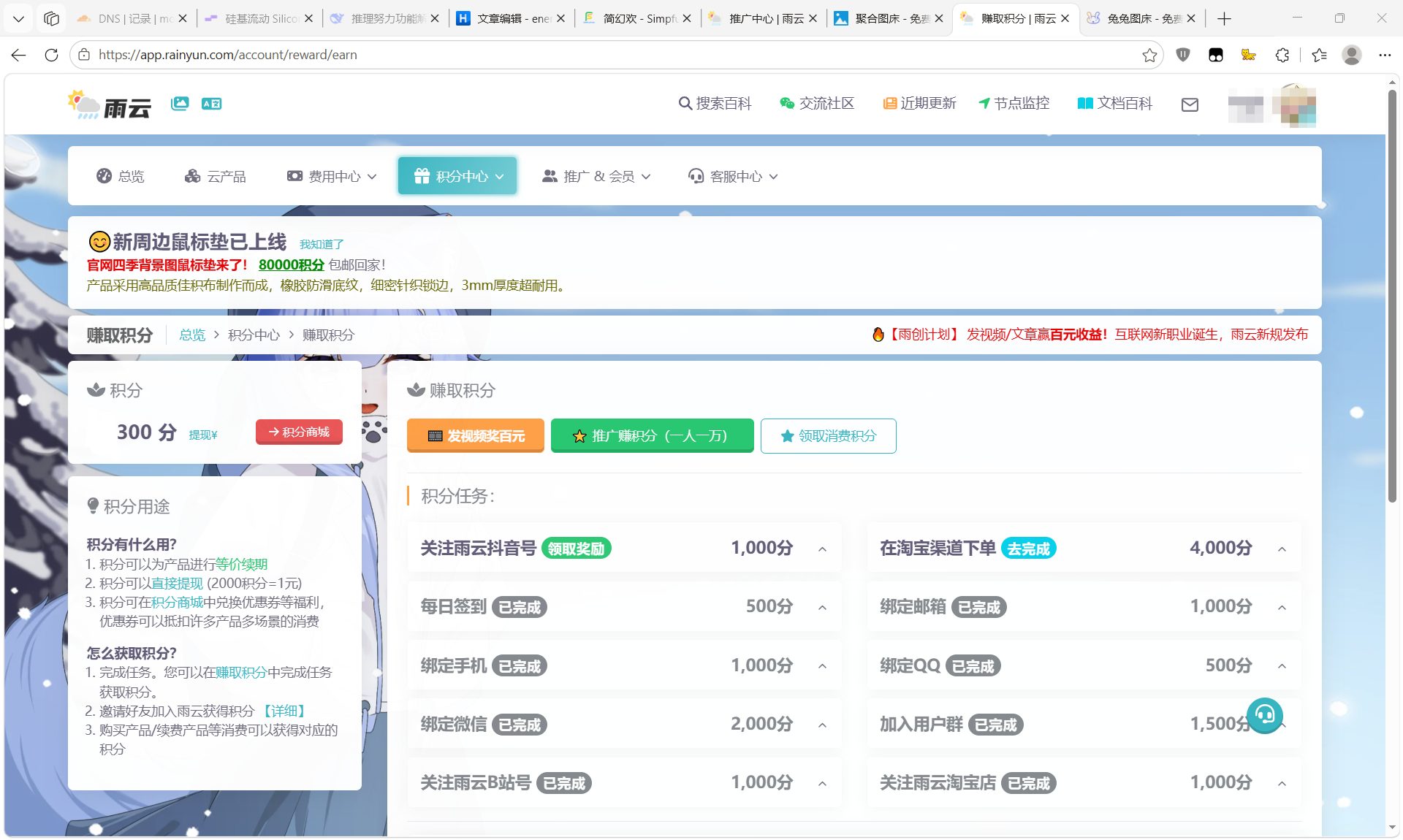Open the tab search dropdown arrow
Image resolution: width=1403 pixels, height=840 pixels.
(18, 18)
